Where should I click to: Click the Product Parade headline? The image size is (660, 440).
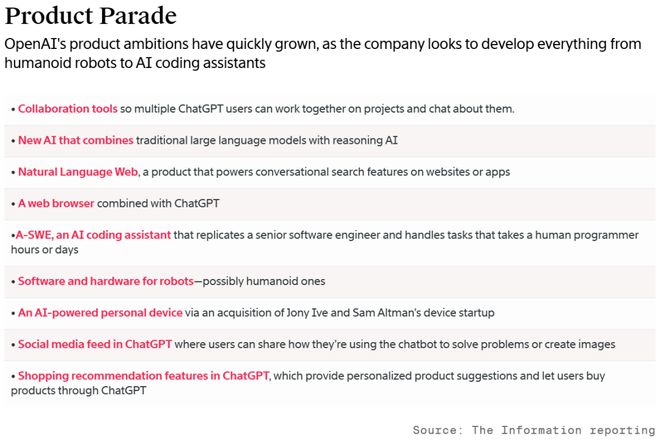click(x=90, y=16)
